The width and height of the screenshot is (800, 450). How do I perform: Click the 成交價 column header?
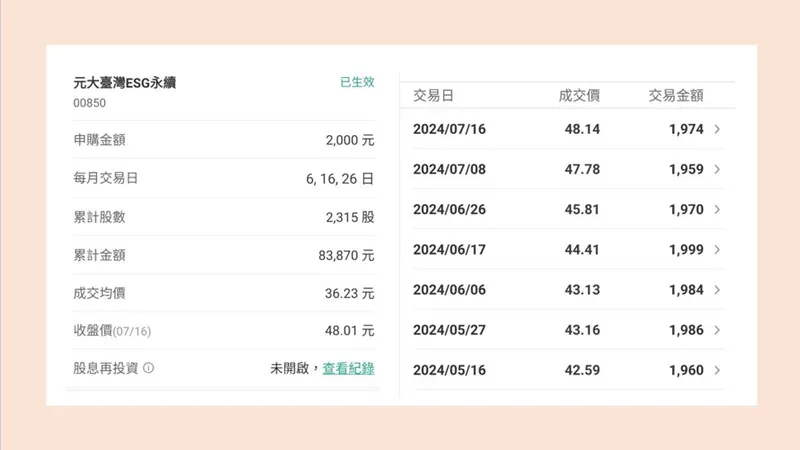[578, 96]
